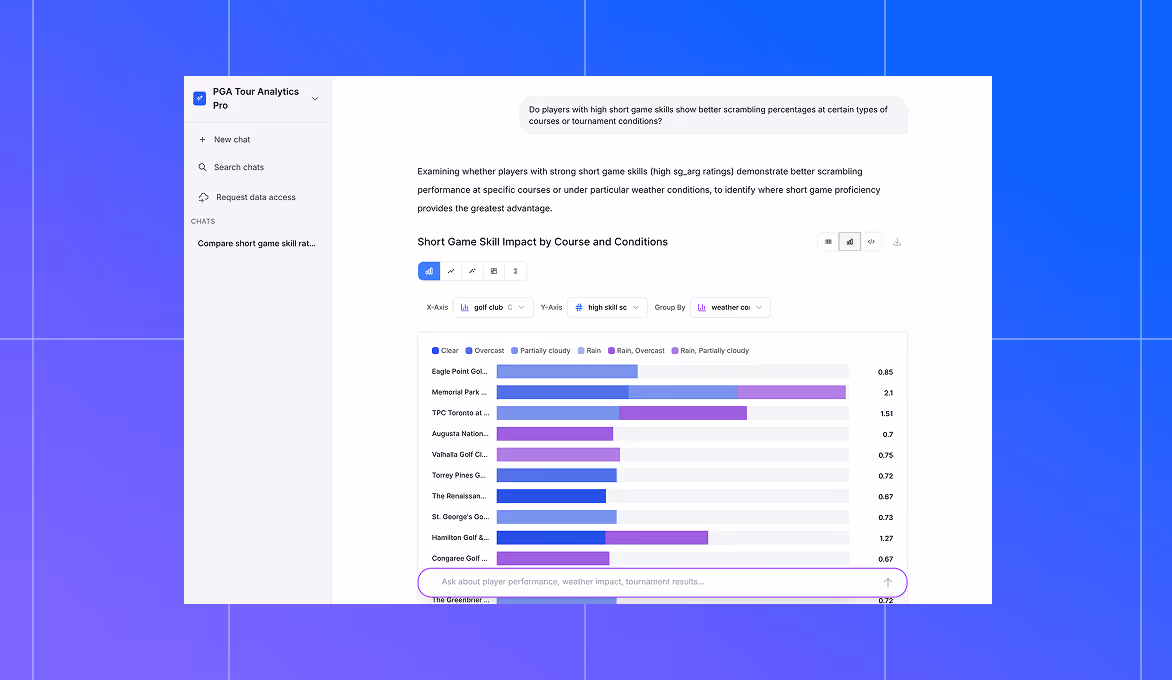Select the scatter chart type icon
1172x680 pixels.
(x=472, y=271)
